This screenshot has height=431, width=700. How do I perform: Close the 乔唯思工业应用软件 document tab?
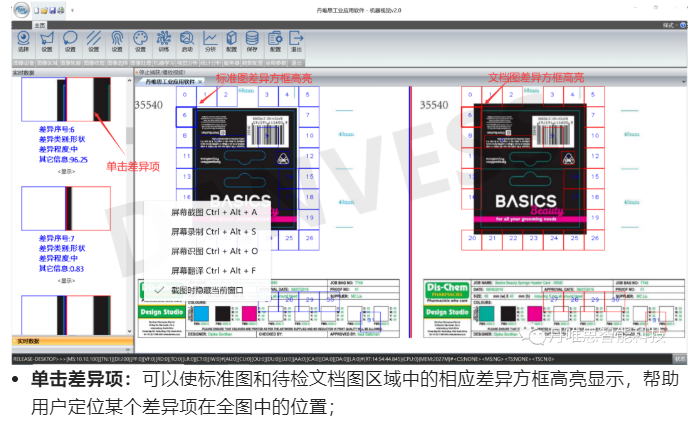(200, 82)
